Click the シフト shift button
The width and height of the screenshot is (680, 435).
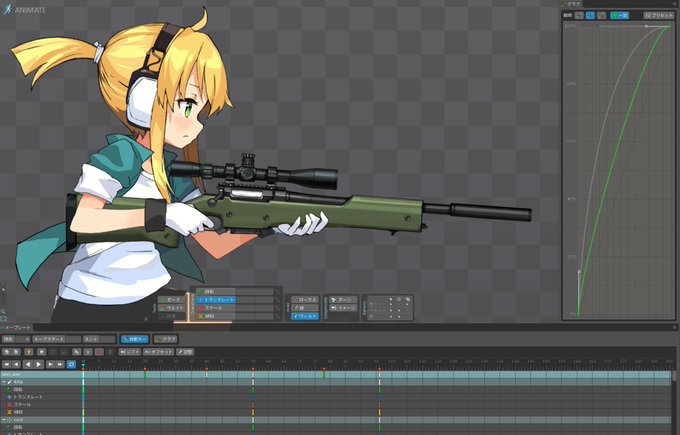(130, 352)
